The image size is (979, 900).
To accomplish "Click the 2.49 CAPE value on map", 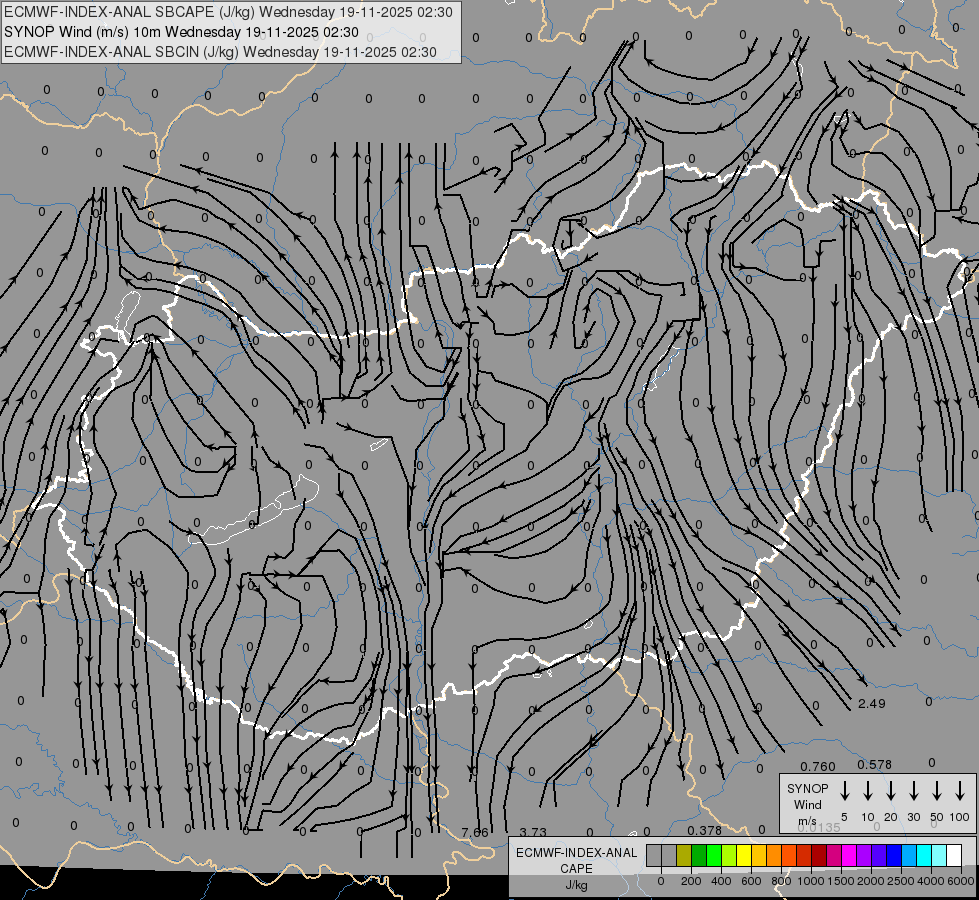I will pos(872,703).
